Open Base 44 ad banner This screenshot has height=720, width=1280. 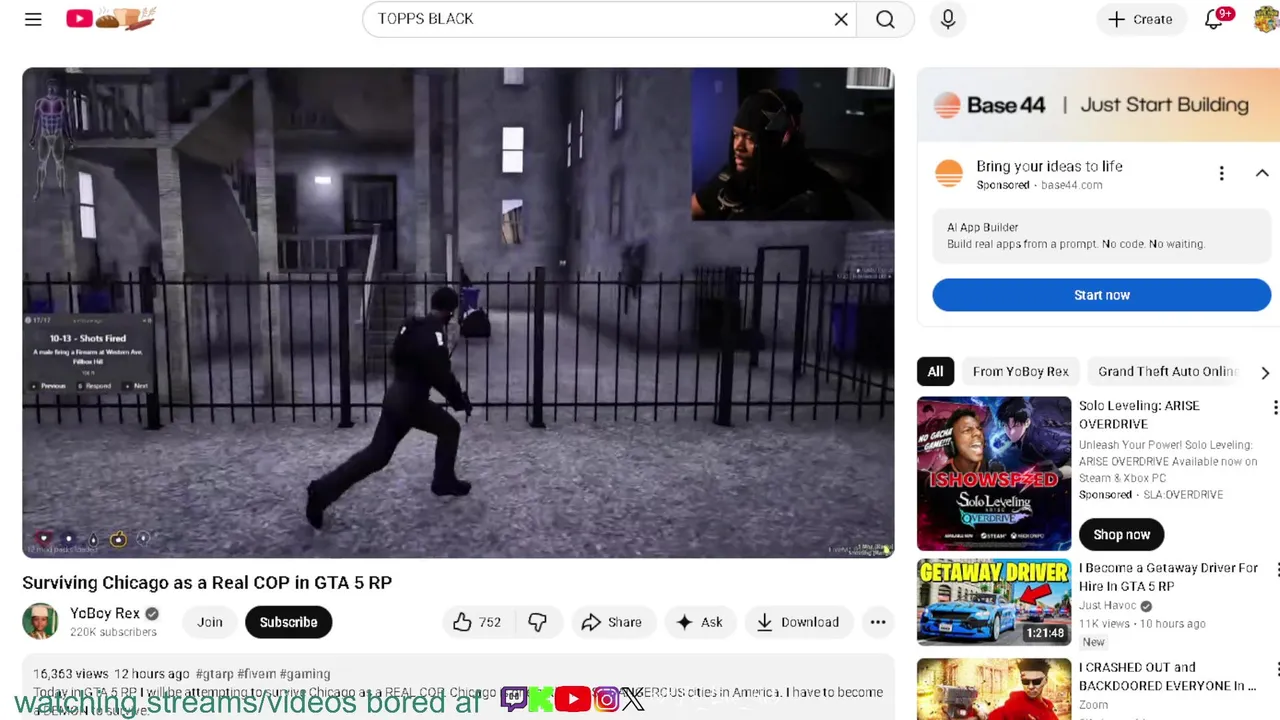(x=1098, y=105)
